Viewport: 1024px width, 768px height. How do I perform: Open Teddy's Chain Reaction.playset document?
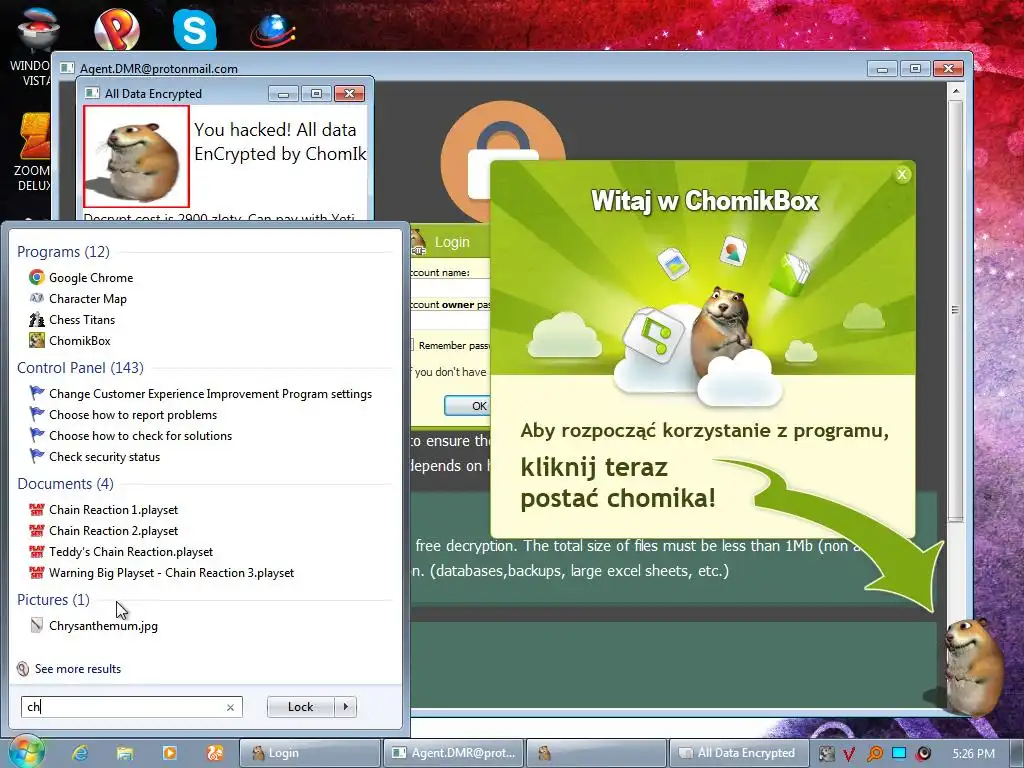click(x=121, y=552)
